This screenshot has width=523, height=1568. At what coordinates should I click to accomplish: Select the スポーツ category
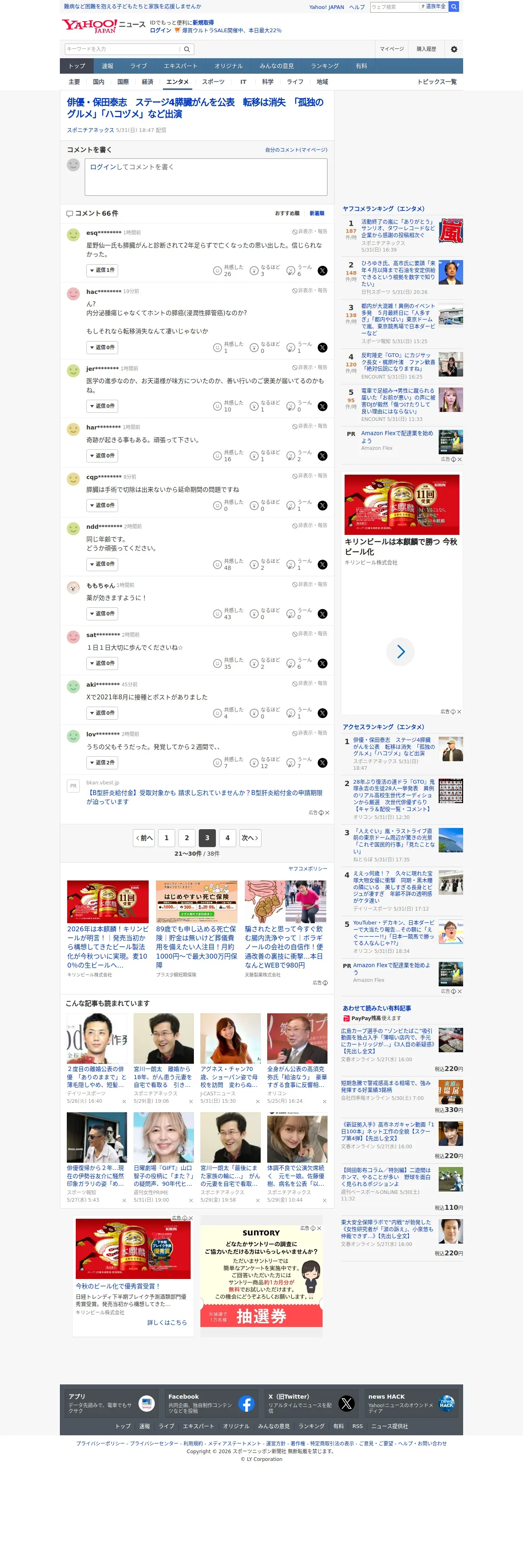213,82
